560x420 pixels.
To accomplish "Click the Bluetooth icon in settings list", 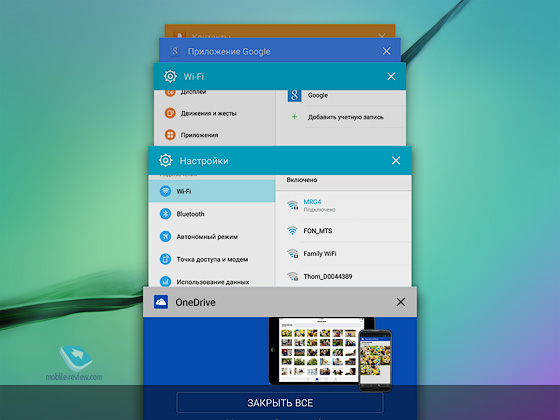I will tap(165, 214).
